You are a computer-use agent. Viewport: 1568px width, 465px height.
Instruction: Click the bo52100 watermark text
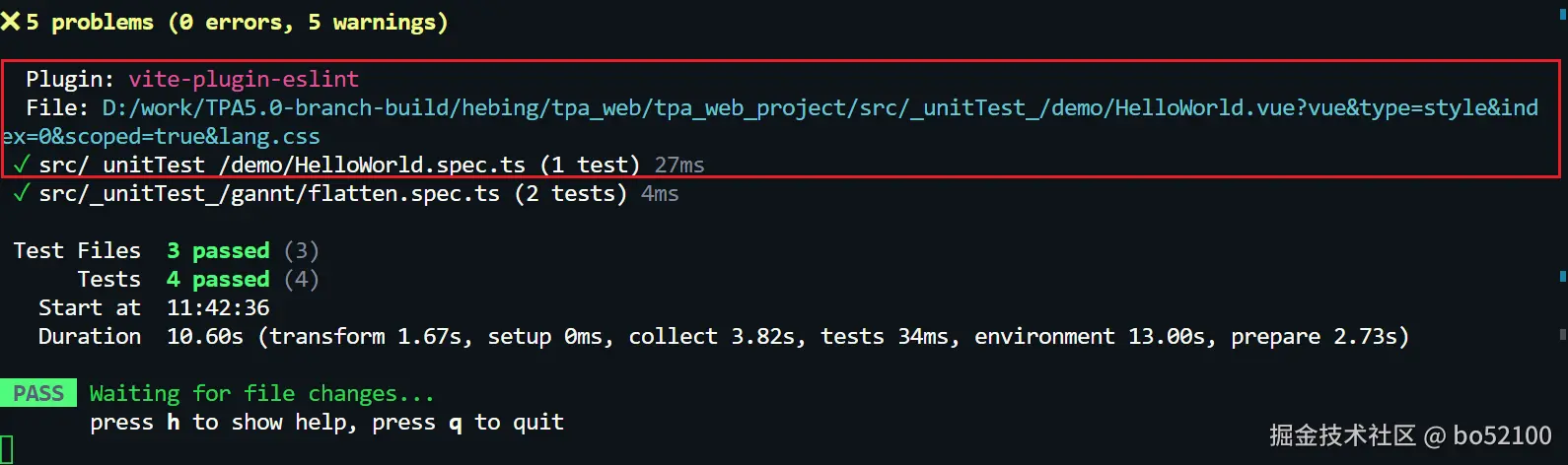tap(1502, 435)
